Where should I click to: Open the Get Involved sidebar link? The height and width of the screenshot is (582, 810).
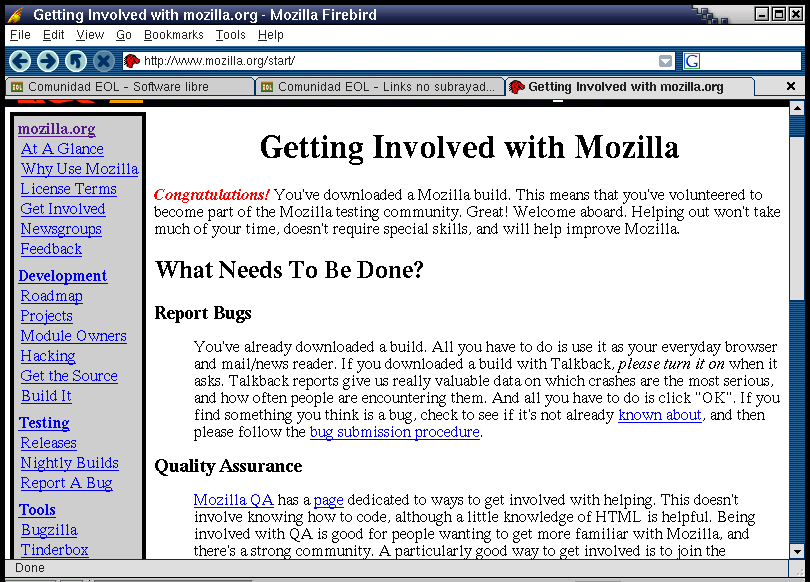point(63,209)
